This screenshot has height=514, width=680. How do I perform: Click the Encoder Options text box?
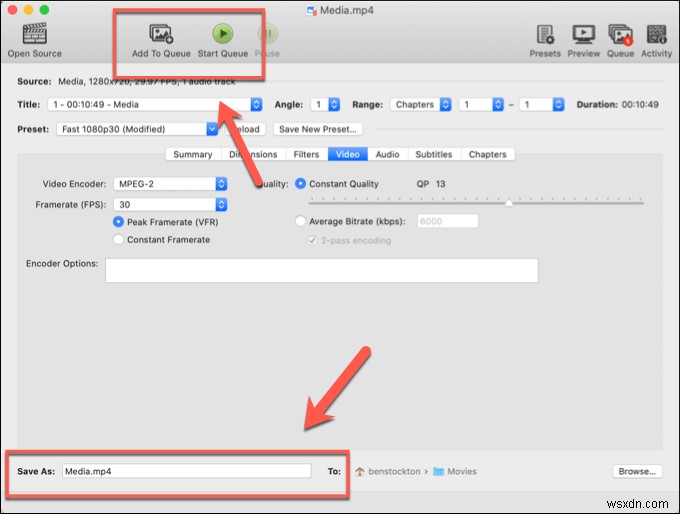(321, 271)
